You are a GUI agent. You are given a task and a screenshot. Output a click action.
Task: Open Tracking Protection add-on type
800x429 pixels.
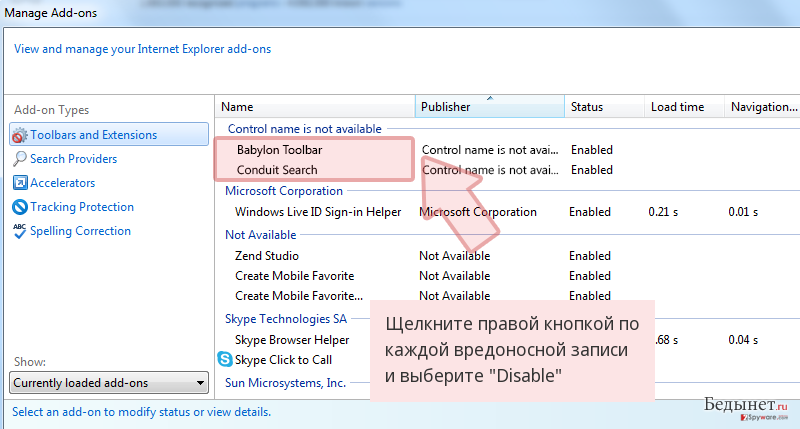pos(82,207)
